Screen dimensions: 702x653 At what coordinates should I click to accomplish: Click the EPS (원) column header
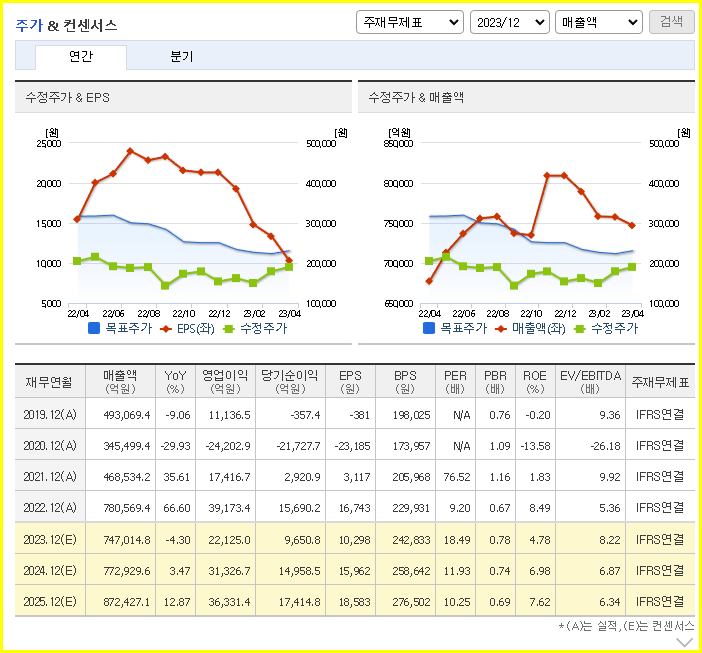pyautogui.click(x=350, y=382)
